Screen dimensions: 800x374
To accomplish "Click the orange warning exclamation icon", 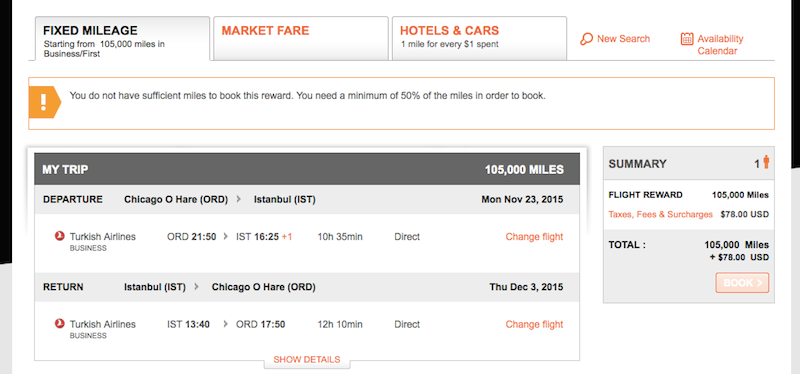I will point(44,103).
